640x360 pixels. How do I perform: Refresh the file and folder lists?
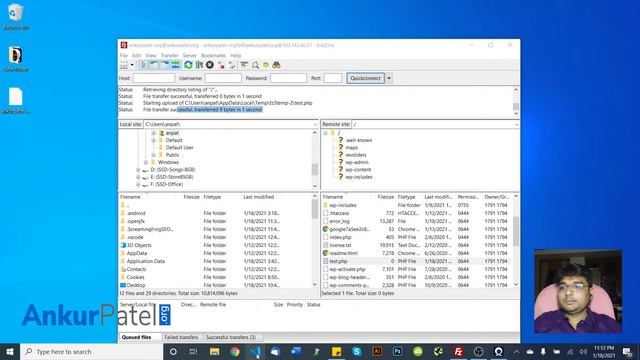point(188,65)
